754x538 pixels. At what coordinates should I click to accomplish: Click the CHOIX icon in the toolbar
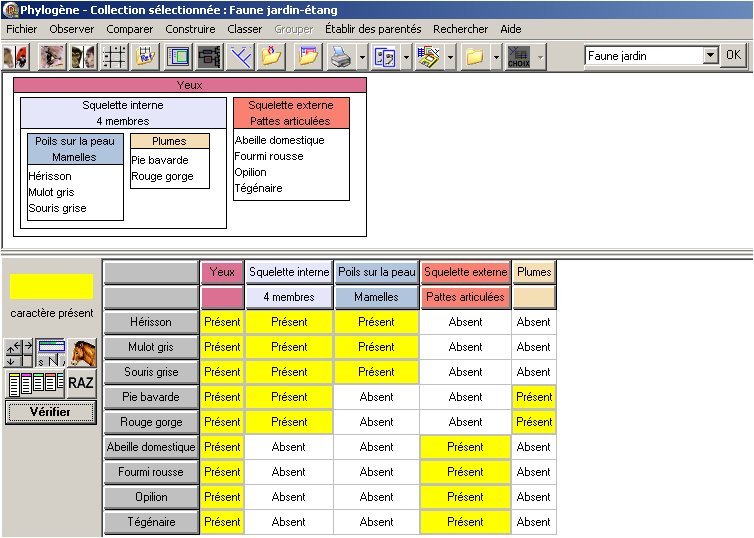click(519, 57)
